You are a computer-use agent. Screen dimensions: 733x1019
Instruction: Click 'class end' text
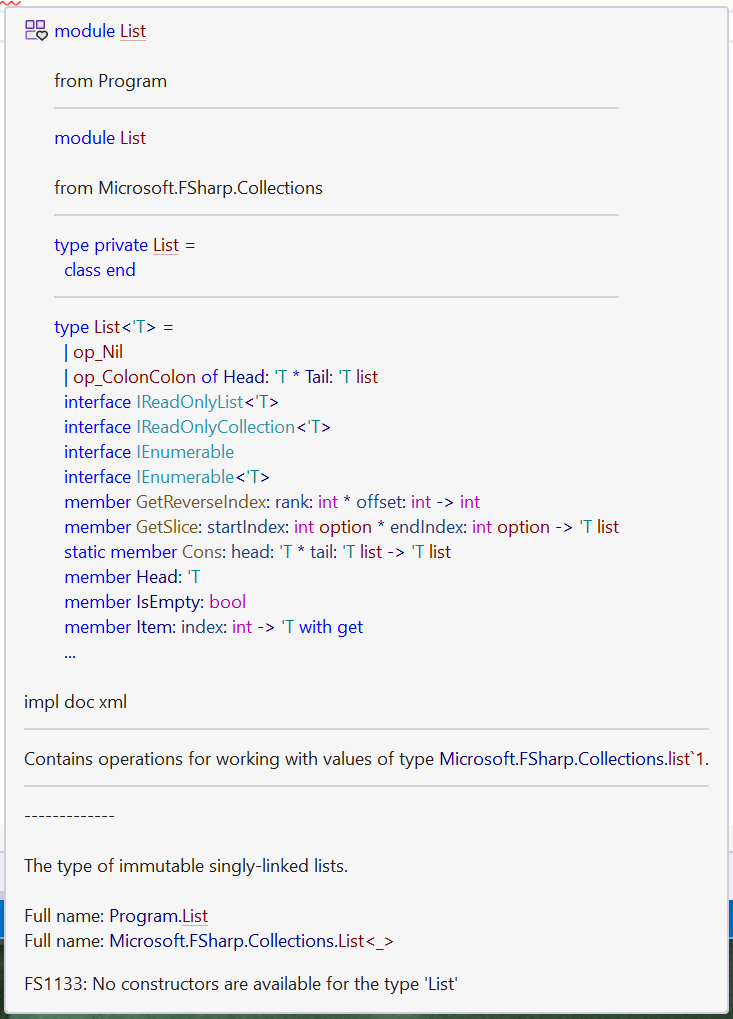pos(100,270)
